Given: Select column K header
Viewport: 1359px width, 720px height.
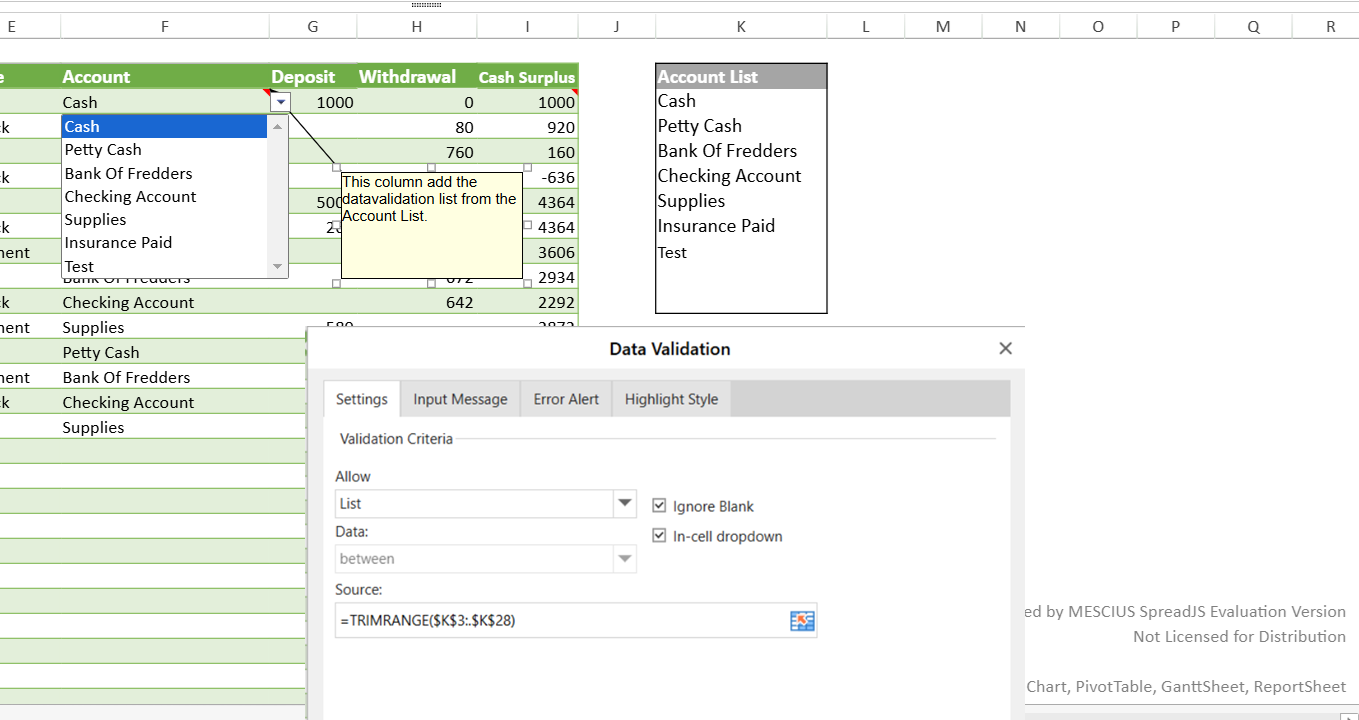Looking at the screenshot, I should pyautogui.click(x=740, y=27).
